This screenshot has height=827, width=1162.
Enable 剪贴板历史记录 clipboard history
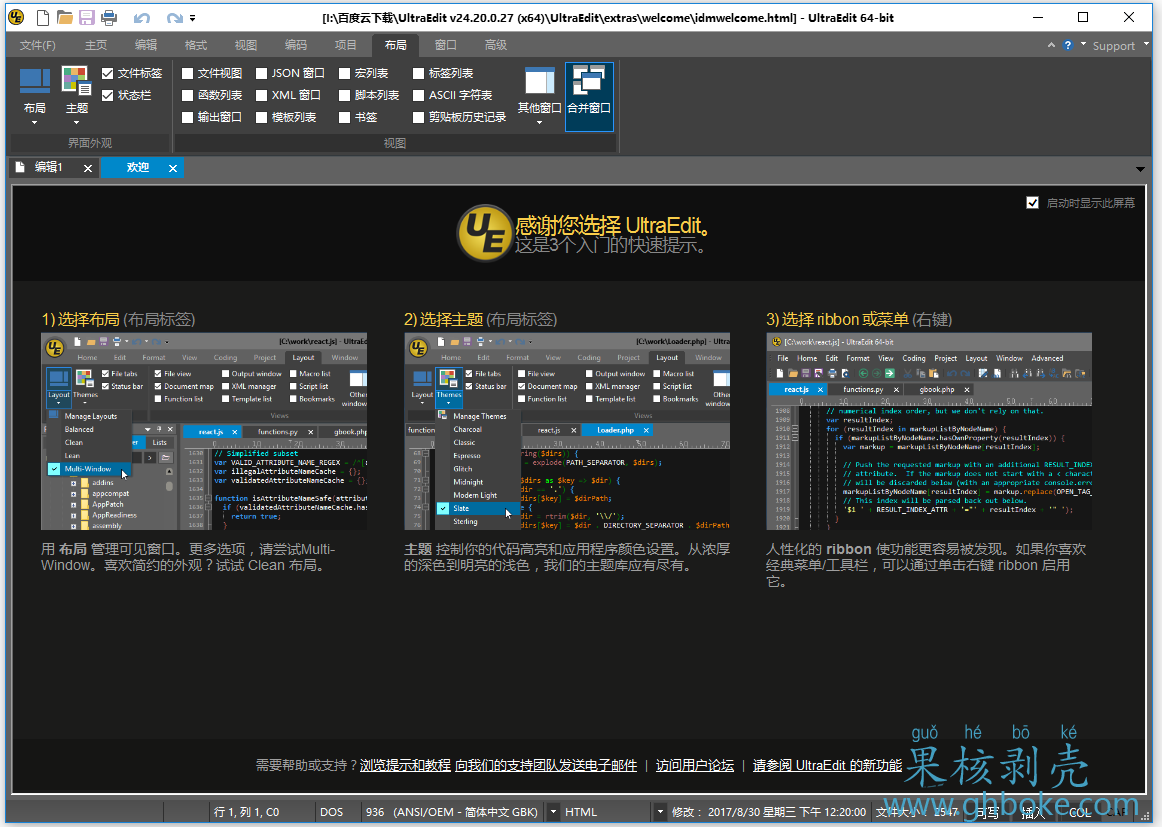coord(419,117)
